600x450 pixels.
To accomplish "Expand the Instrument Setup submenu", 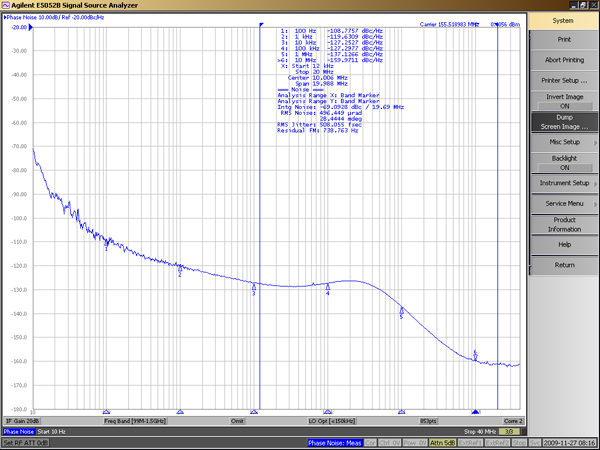I will click(564, 183).
